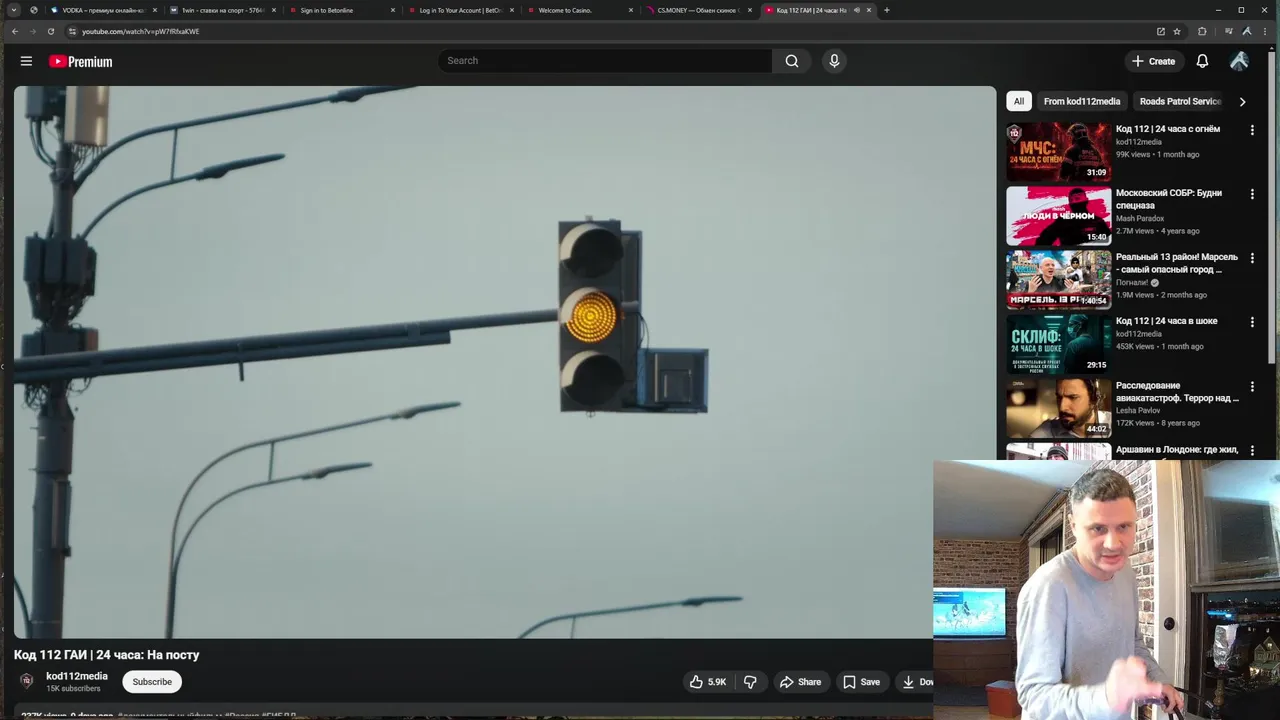
Task: Go back in browser history
Action: [x=14, y=31]
